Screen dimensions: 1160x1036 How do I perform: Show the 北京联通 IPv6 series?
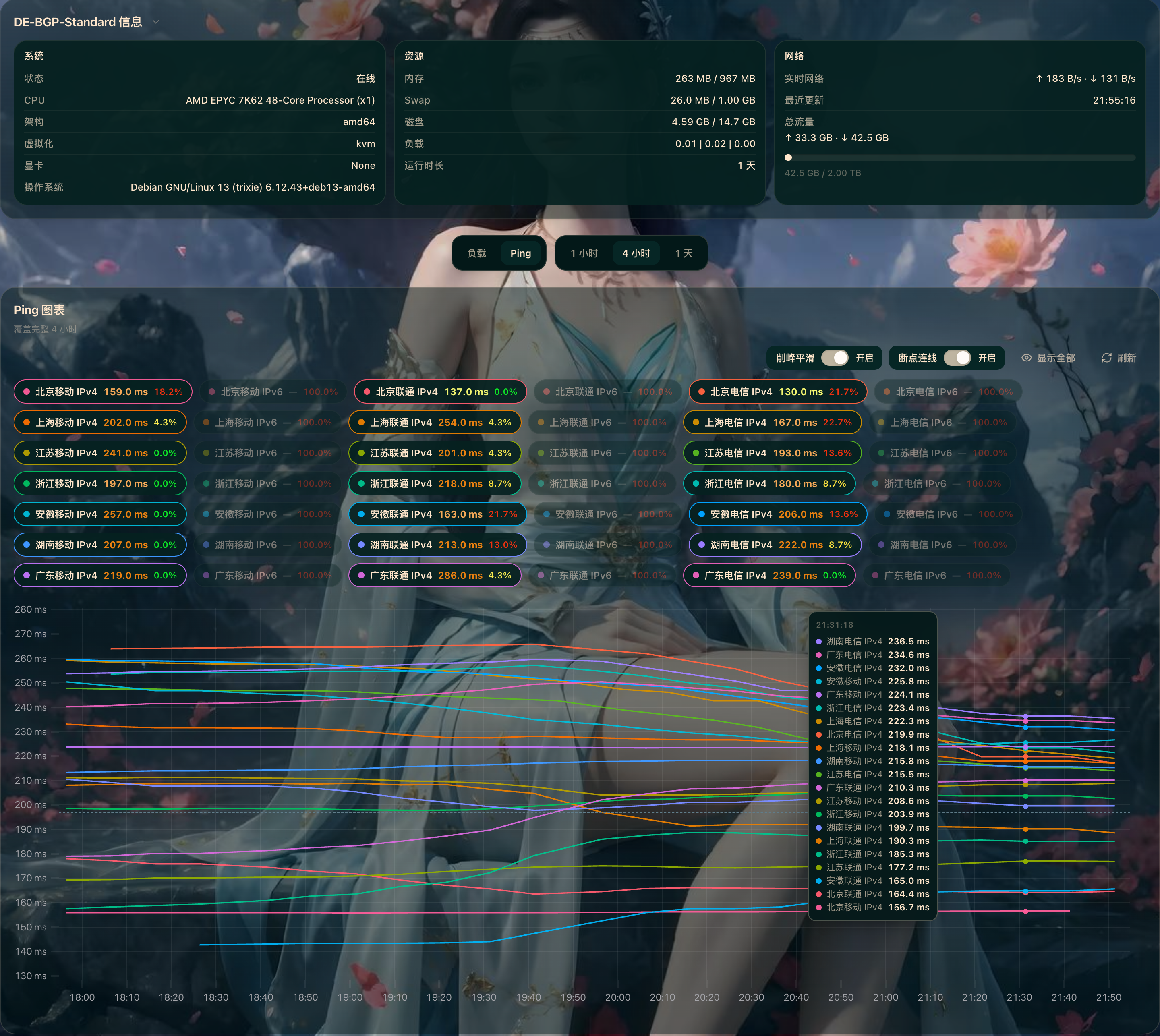[x=607, y=392]
